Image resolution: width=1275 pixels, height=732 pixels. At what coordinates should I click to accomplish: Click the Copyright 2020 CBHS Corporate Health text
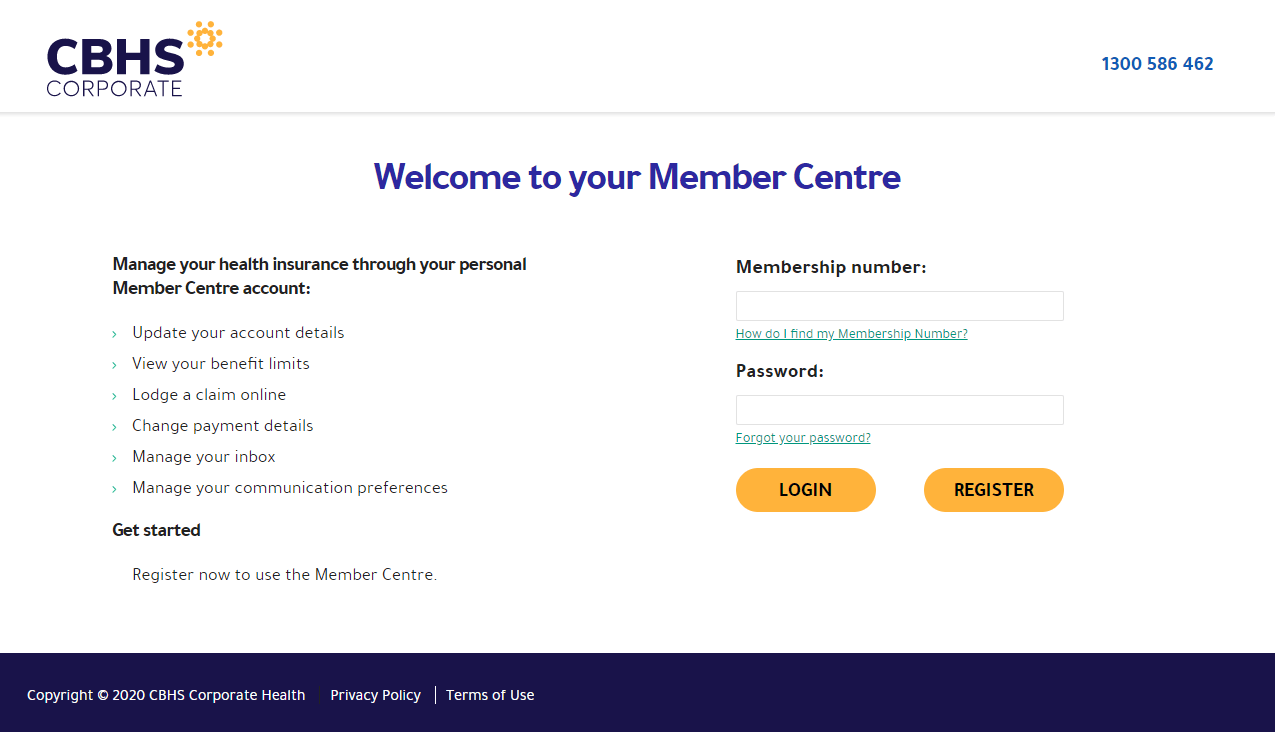point(166,695)
